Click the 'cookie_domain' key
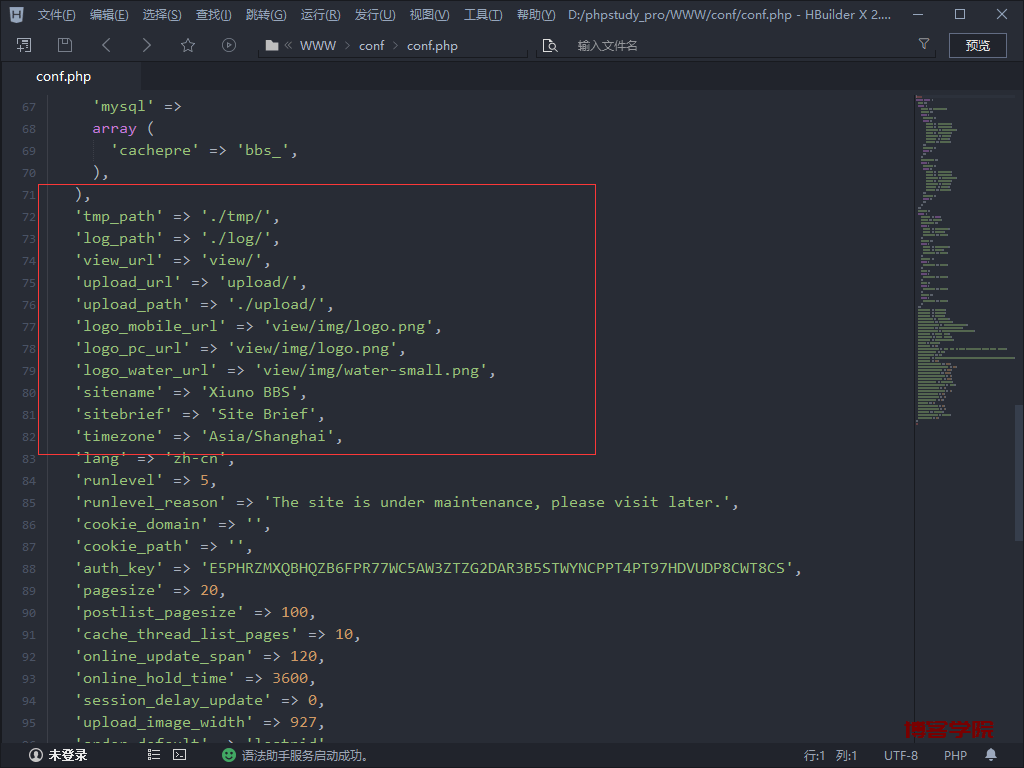1024x768 pixels. 142,524
